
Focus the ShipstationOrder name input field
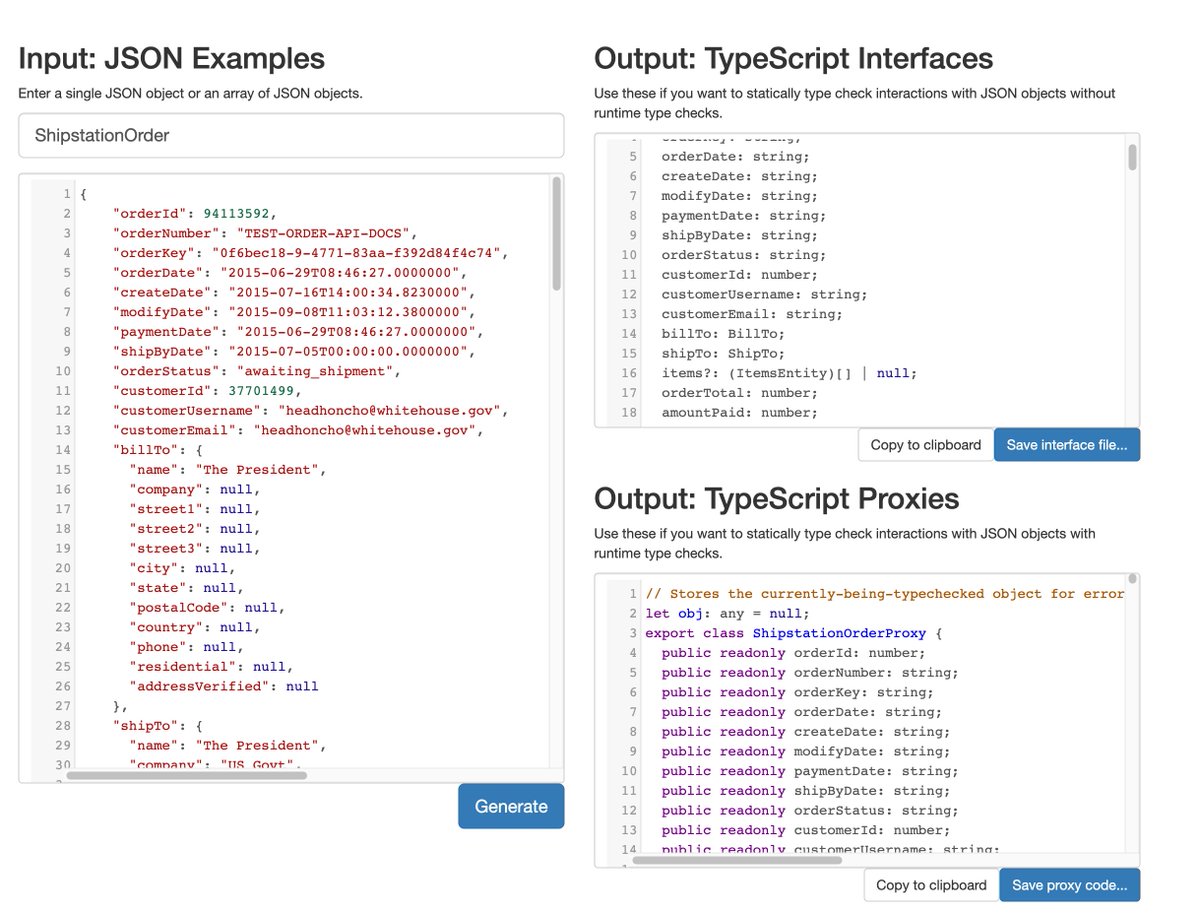pyautogui.click(x=291, y=135)
